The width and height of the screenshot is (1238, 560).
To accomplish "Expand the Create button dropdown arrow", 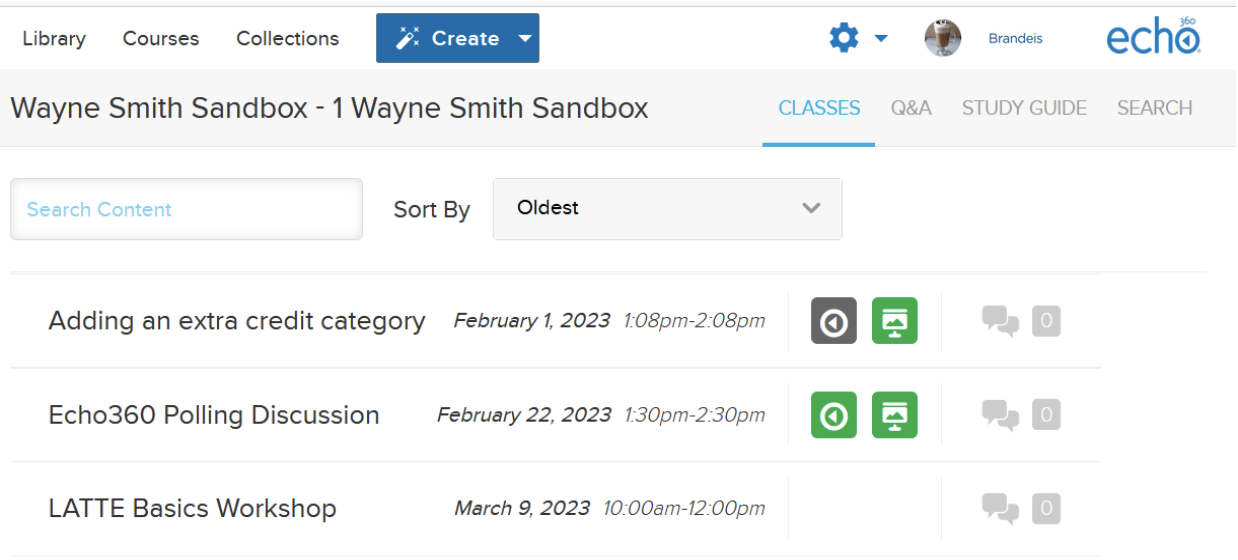I will coord(525,39).
